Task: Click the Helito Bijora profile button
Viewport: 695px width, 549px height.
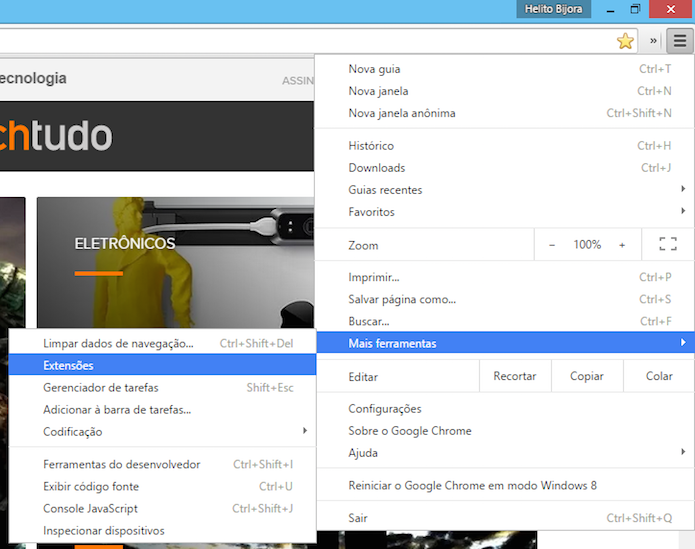Action: coord(553,9)
